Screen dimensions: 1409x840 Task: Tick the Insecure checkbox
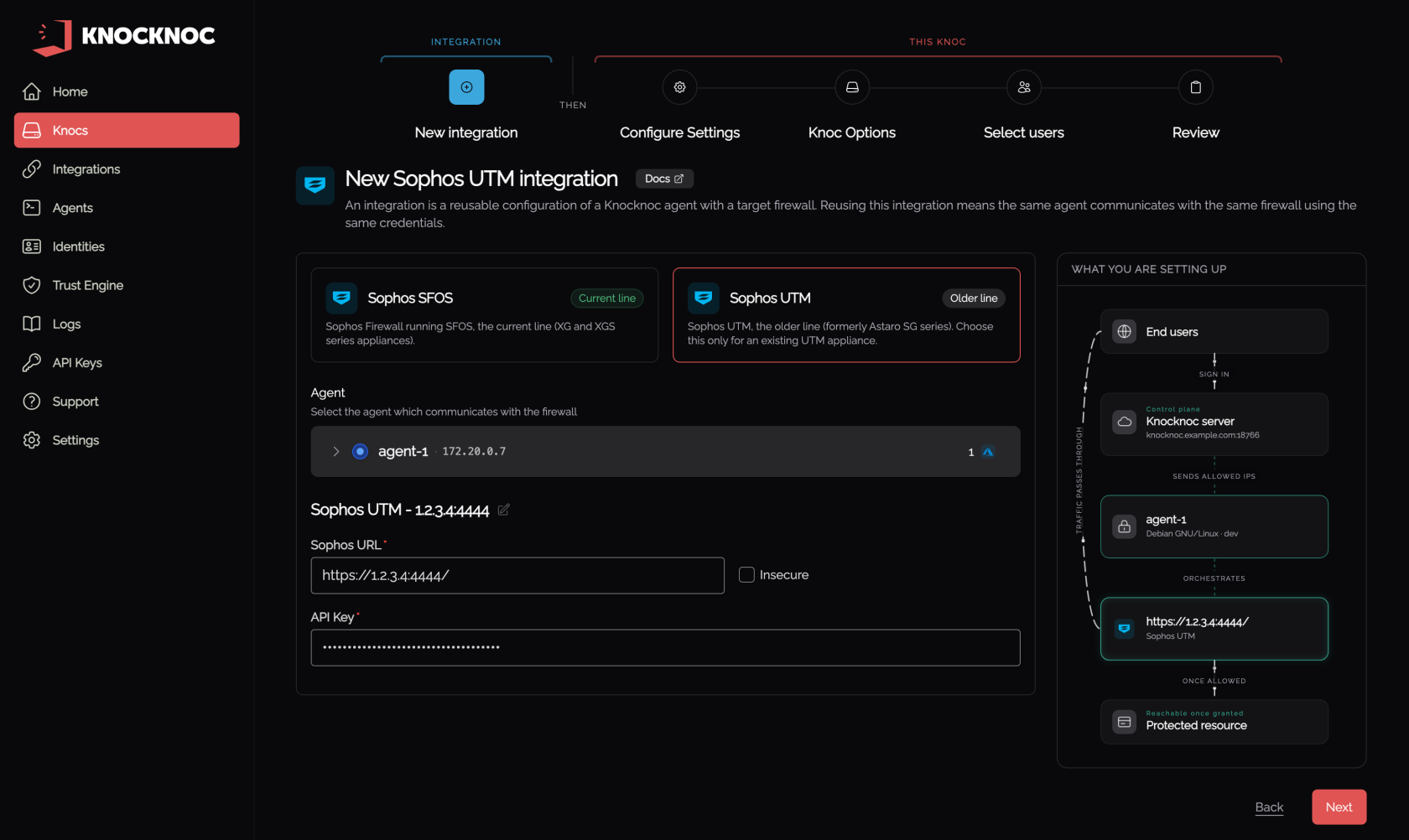click(746, 575)
